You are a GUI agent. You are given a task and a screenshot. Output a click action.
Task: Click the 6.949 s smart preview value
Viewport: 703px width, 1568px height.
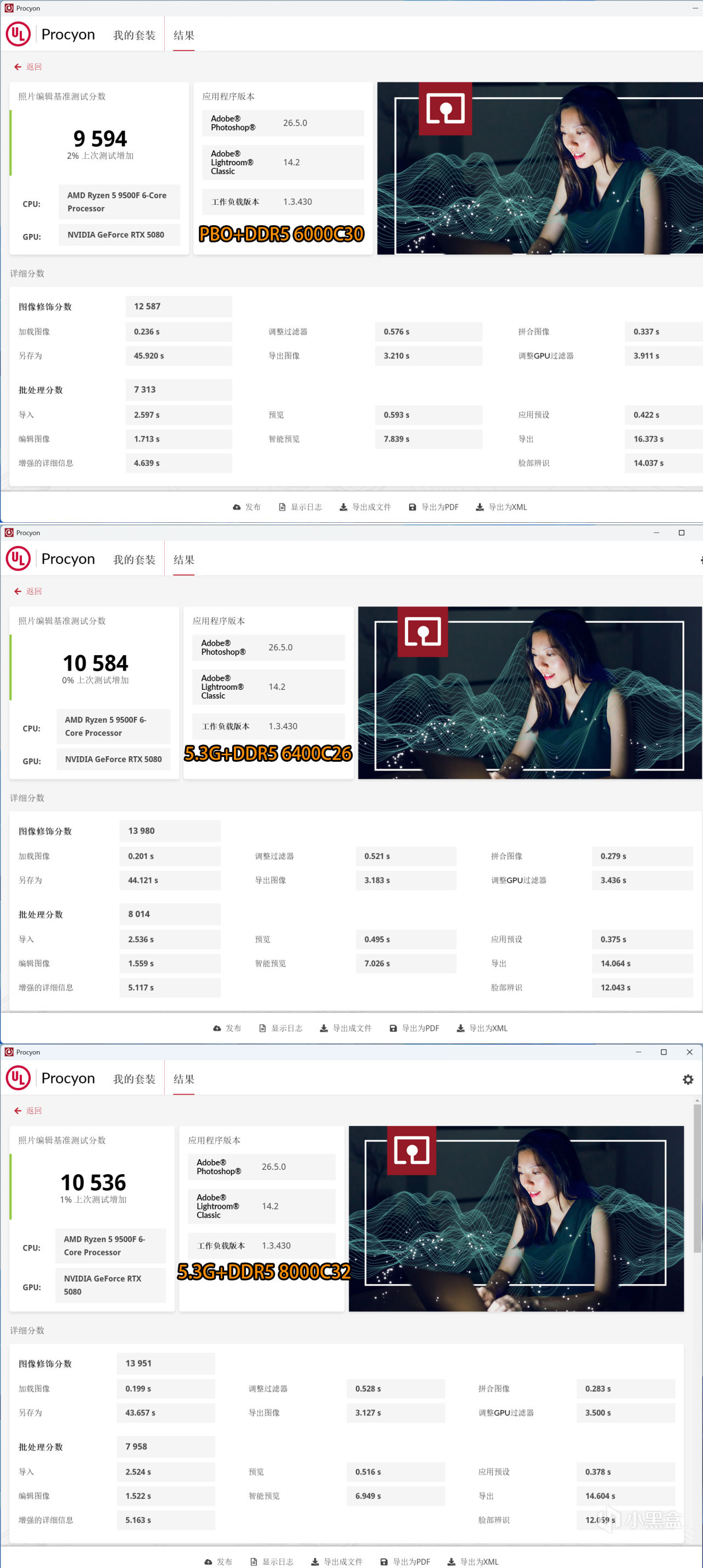point(395,1496)
